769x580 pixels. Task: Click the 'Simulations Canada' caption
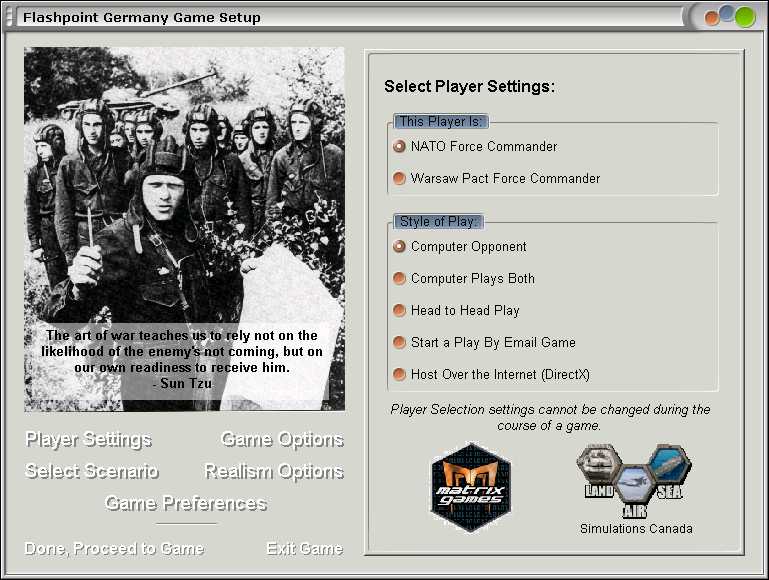(x=636, y=529)
